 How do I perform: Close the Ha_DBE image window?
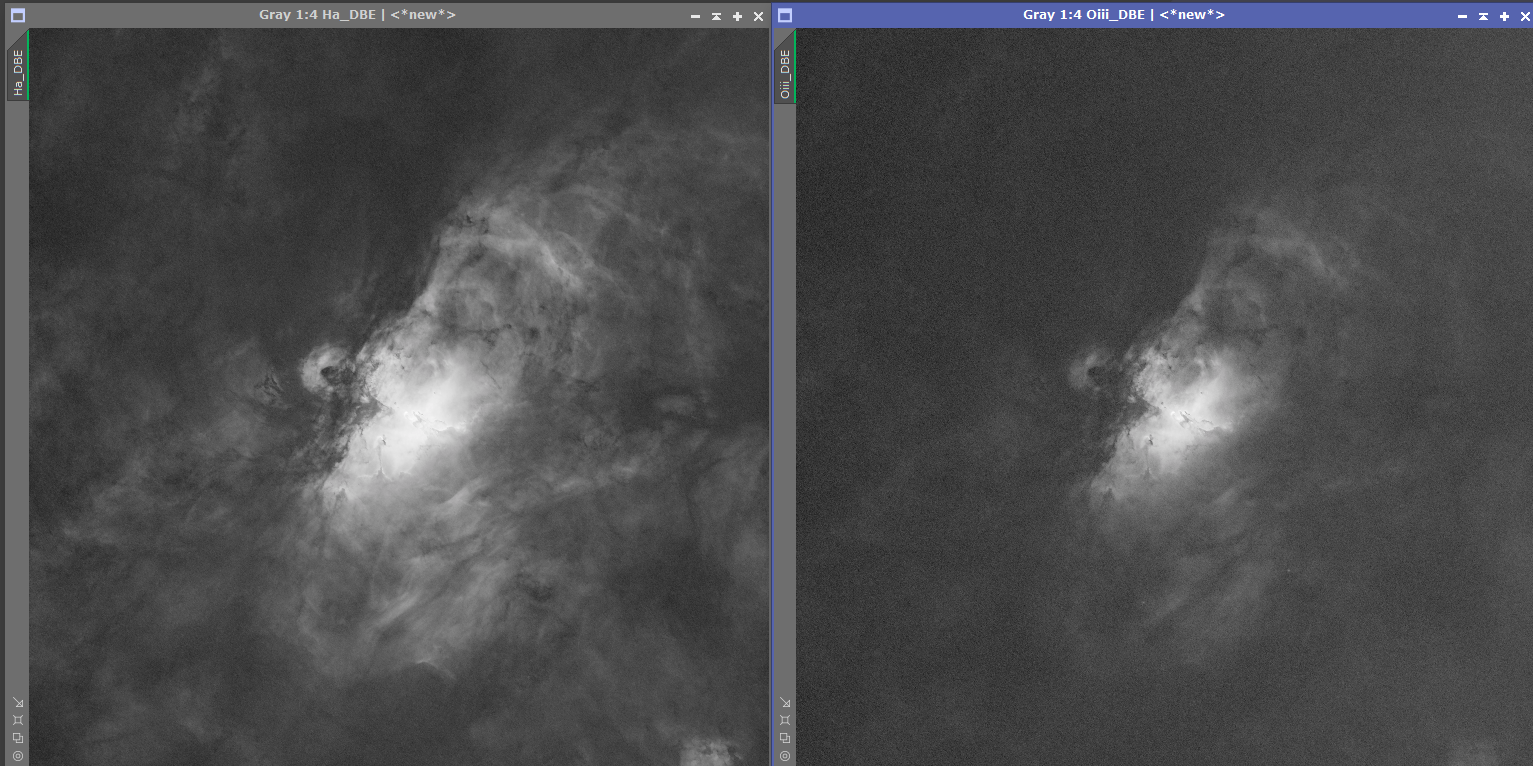coord(758,17)
